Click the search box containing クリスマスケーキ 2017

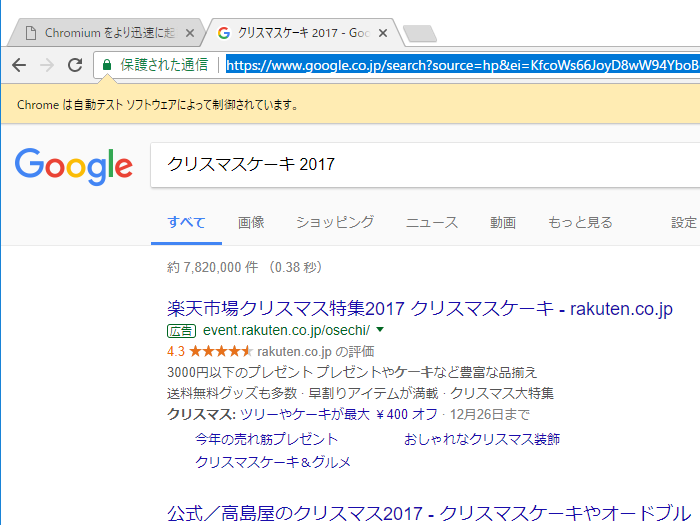(x=425, y=165)
